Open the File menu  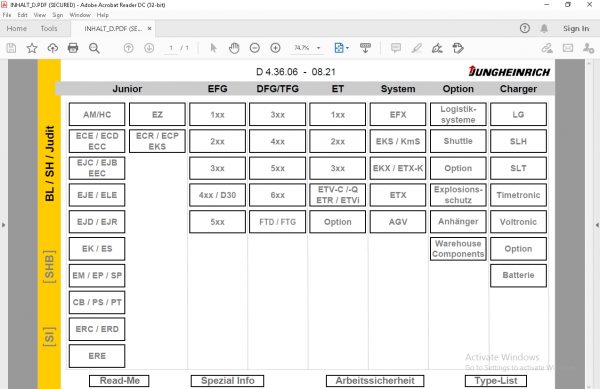pyautogui.click(x=7, y=15)
